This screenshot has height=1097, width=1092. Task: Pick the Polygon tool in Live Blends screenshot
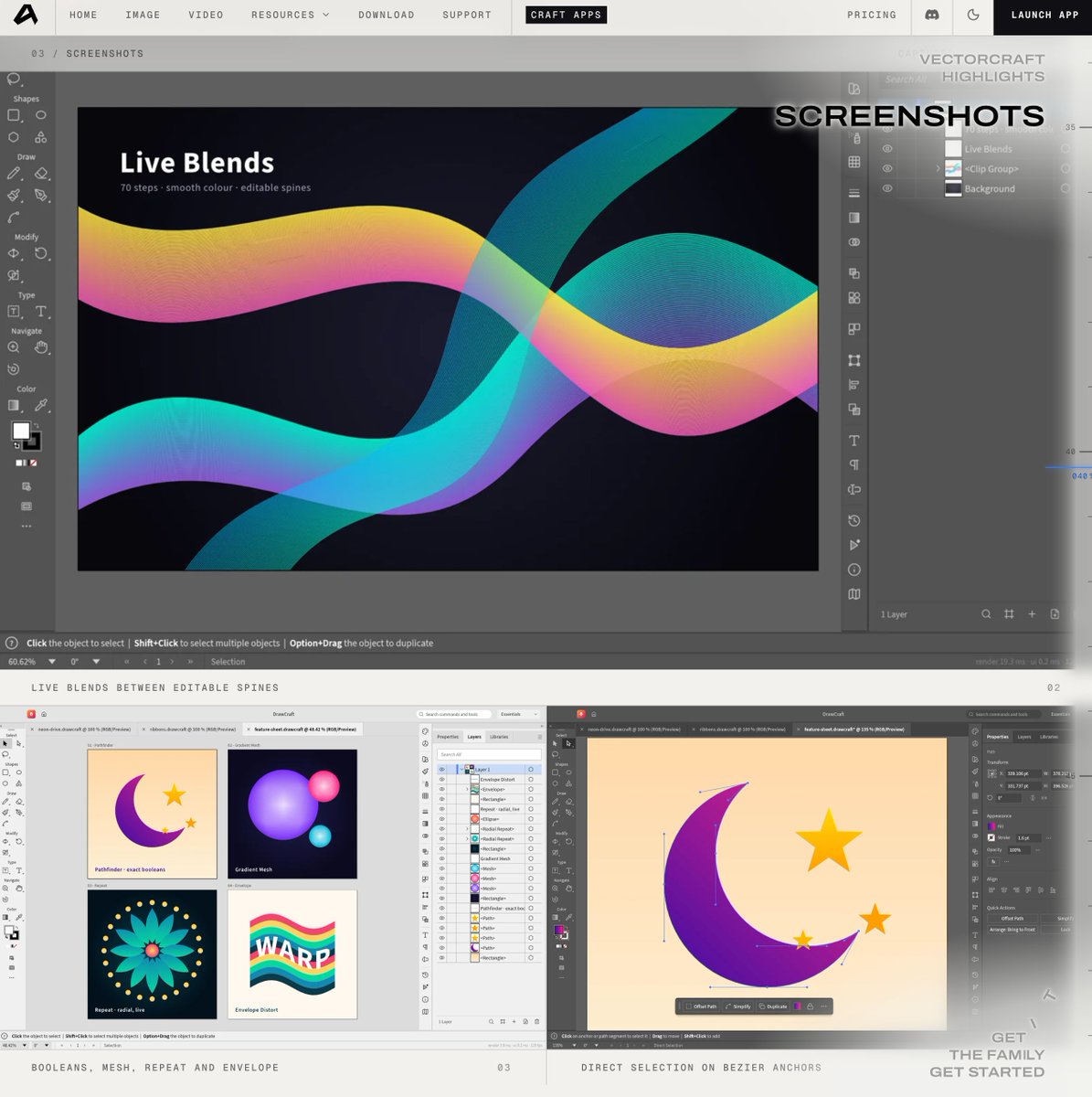pyautogui.click(x=14, y=137)
